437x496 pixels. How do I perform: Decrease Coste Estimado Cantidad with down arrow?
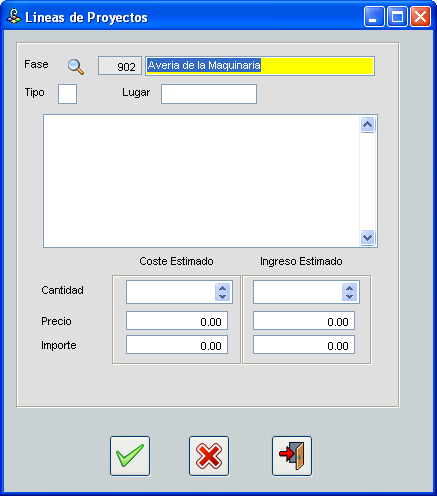(223, 296)
